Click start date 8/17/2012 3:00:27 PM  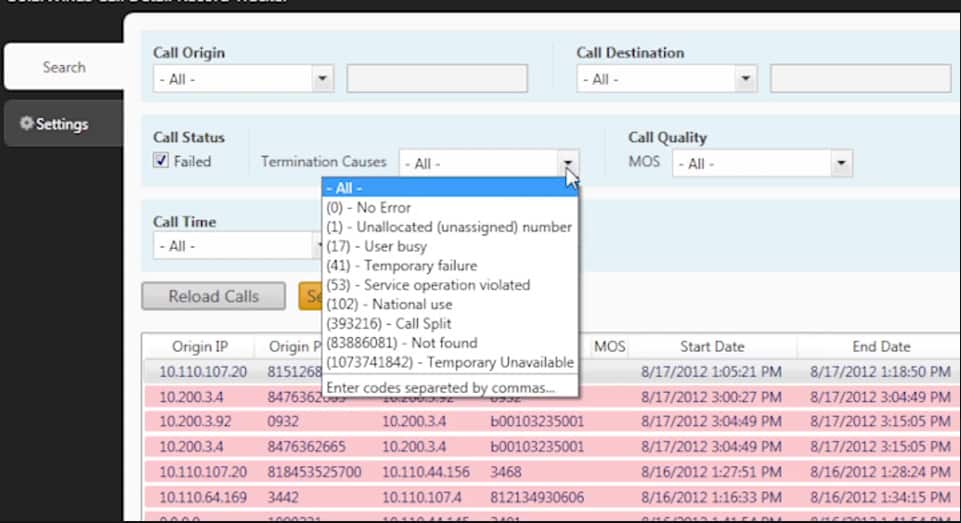point(711,397)
